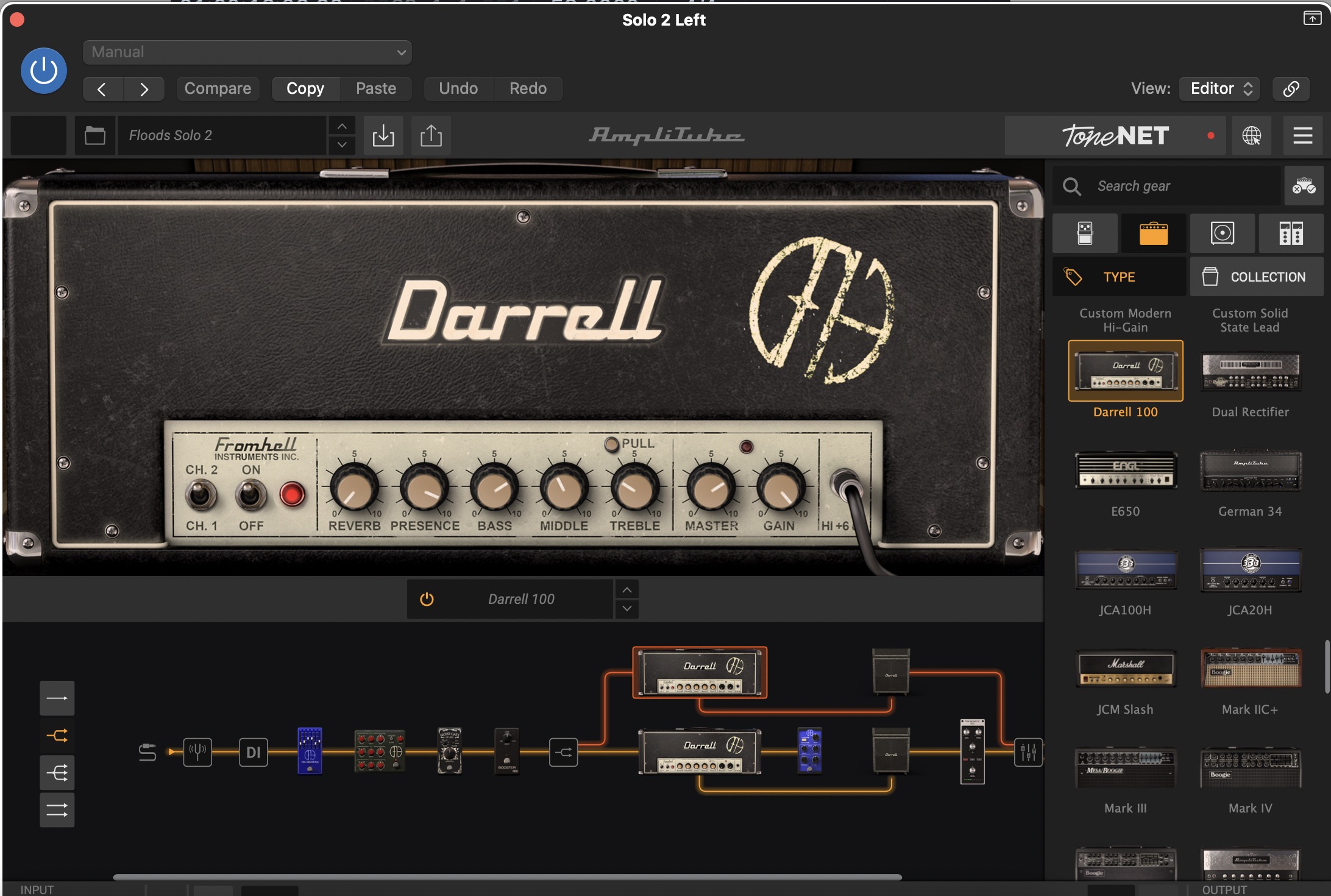Select the Mark IV amp thumbnail

[1251, 768]
